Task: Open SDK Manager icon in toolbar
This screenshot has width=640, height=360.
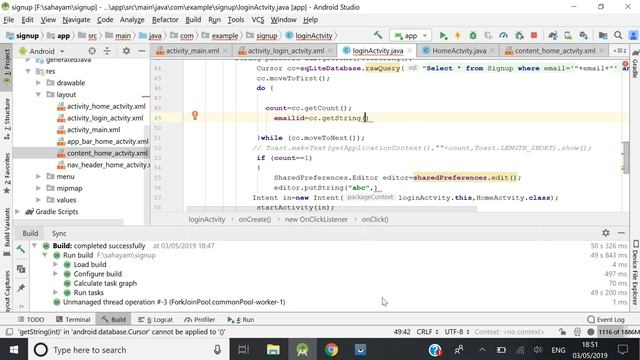Action: pos(584,36)
